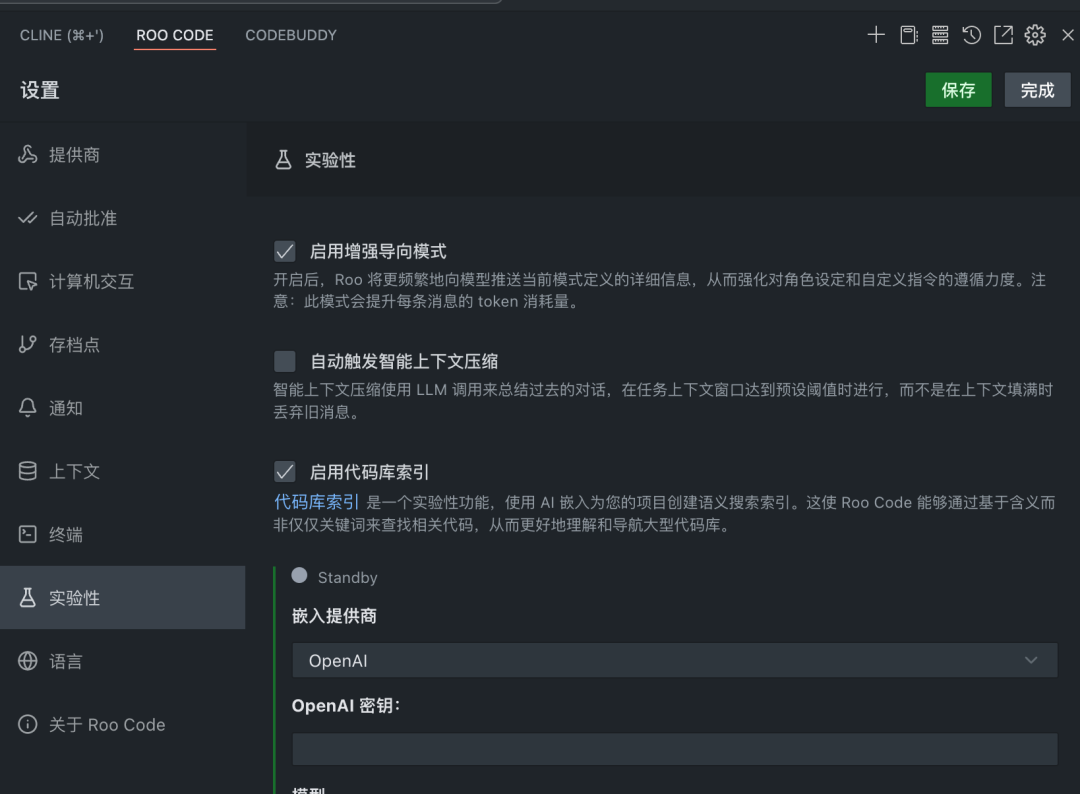
Task: Open the 嵌入提供商 dropdown
Action: click(675, 660)
